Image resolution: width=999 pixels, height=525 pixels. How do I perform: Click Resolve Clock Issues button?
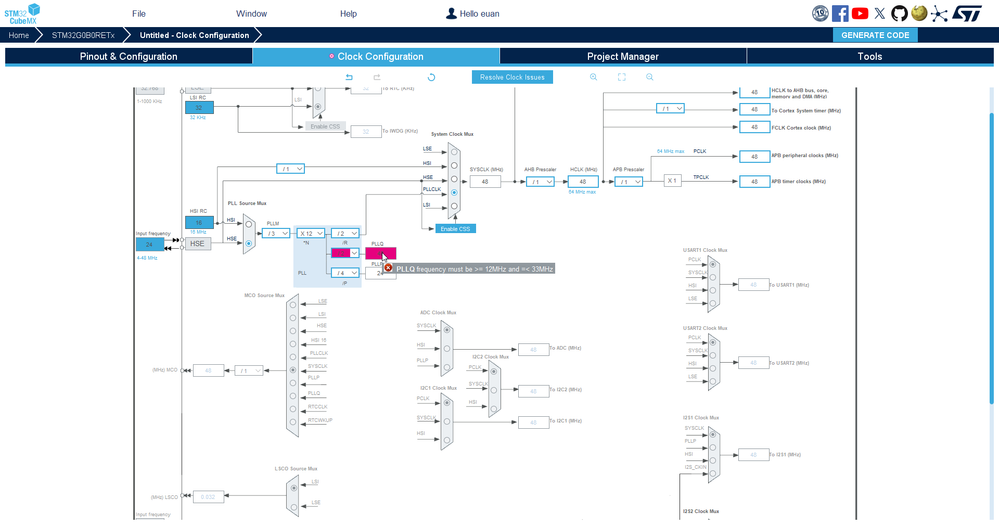[512, 77]
